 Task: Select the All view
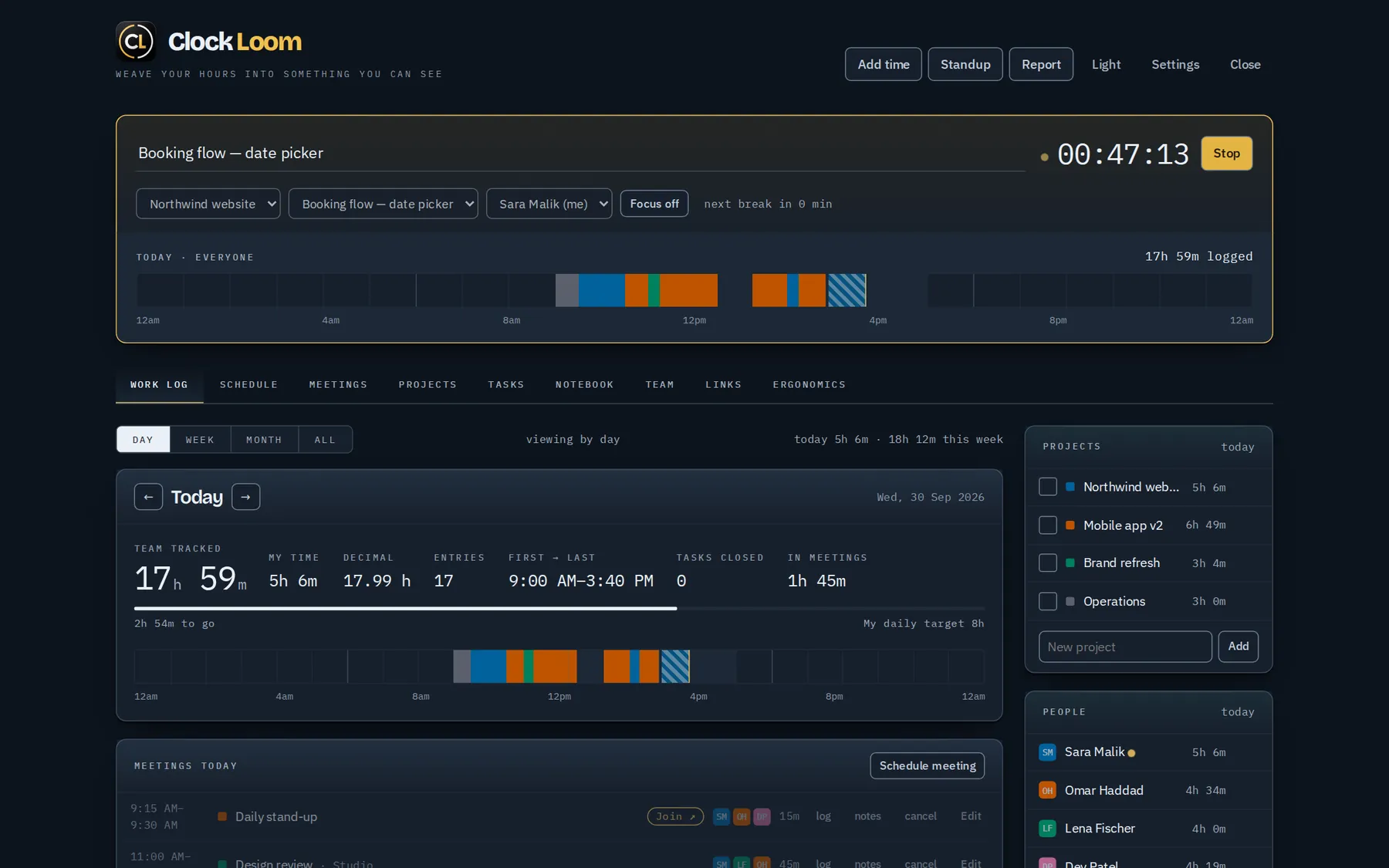pyautogui.click(x=325, y=440)
